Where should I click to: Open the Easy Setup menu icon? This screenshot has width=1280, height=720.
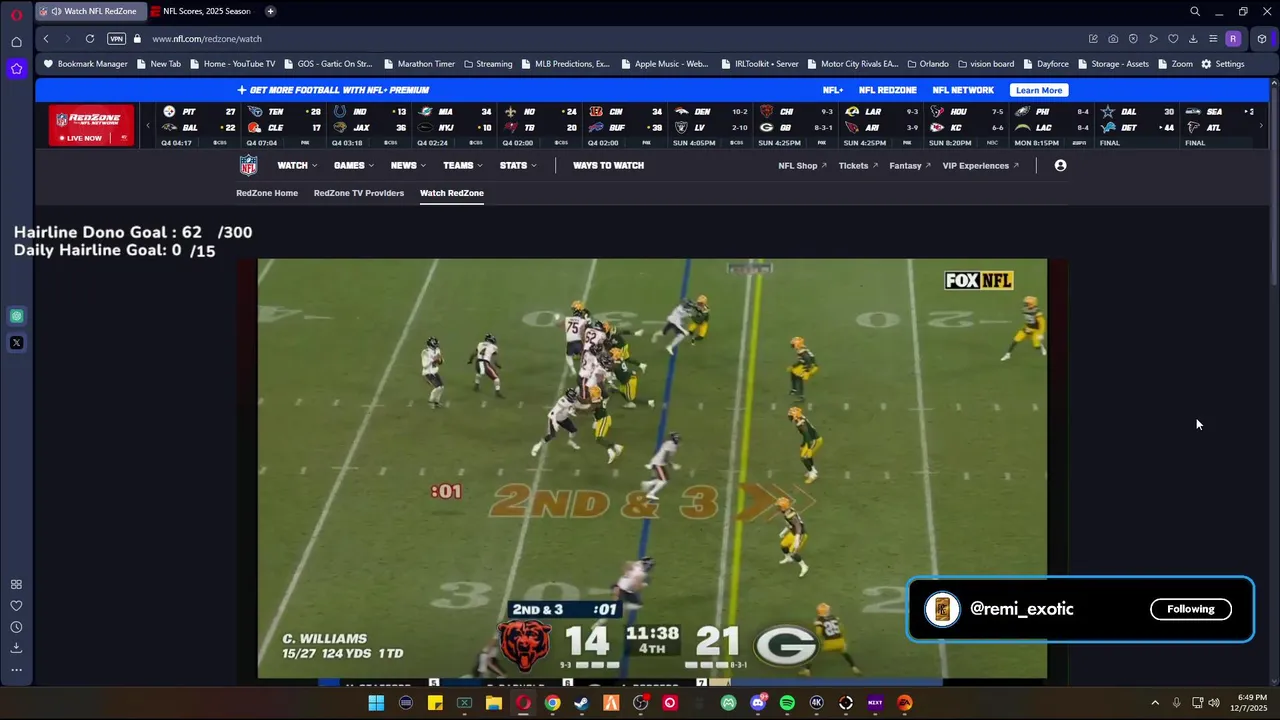[x=1213, y=39]
